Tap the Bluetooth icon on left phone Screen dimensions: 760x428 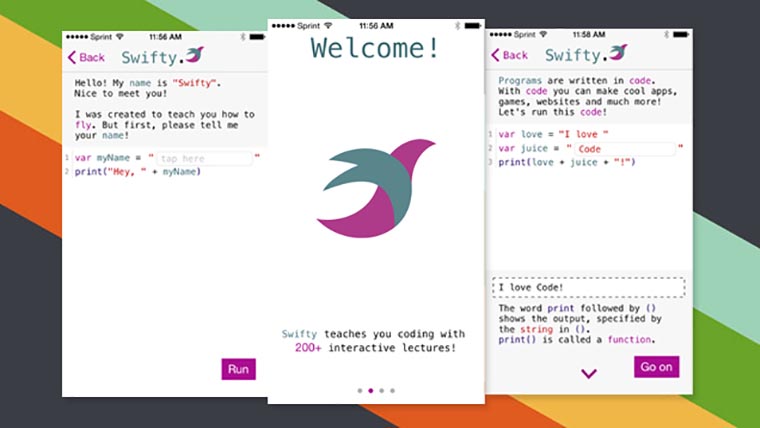click(242, 37)
